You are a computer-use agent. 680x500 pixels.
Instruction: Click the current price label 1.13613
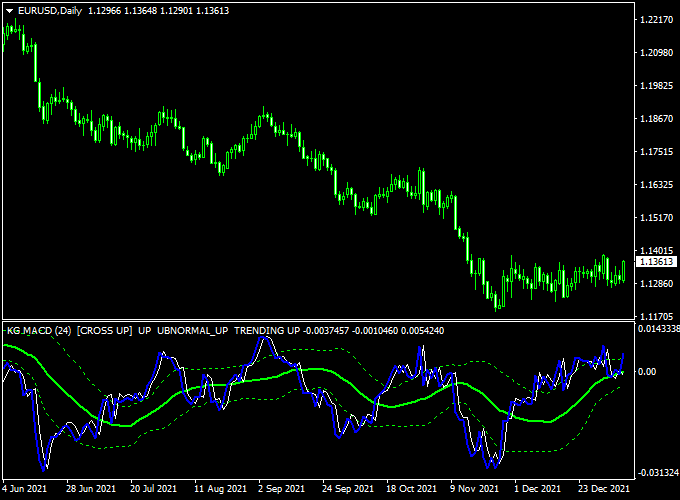click(656, 261)
